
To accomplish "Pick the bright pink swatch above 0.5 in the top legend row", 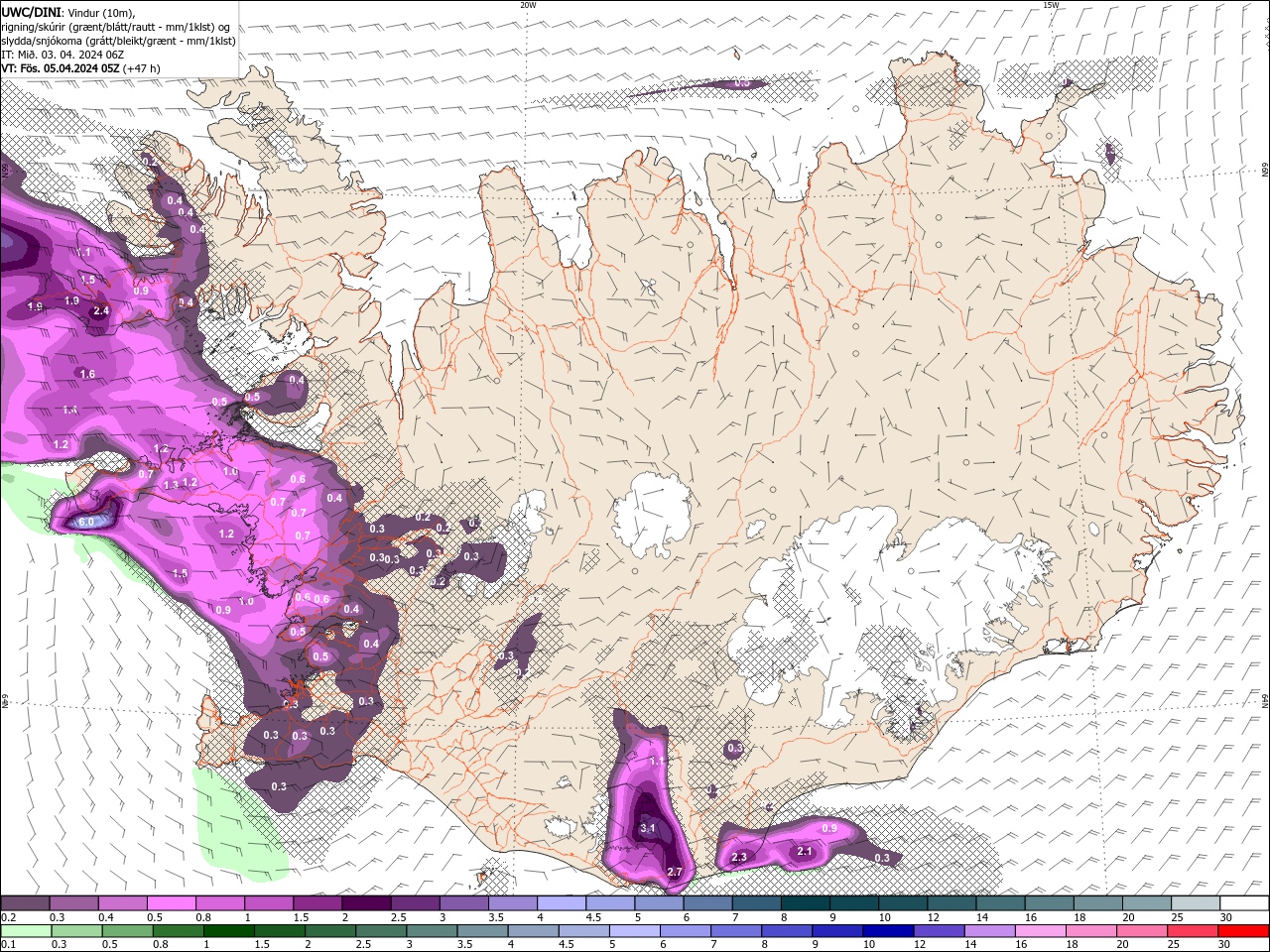I will pos(171,903).
